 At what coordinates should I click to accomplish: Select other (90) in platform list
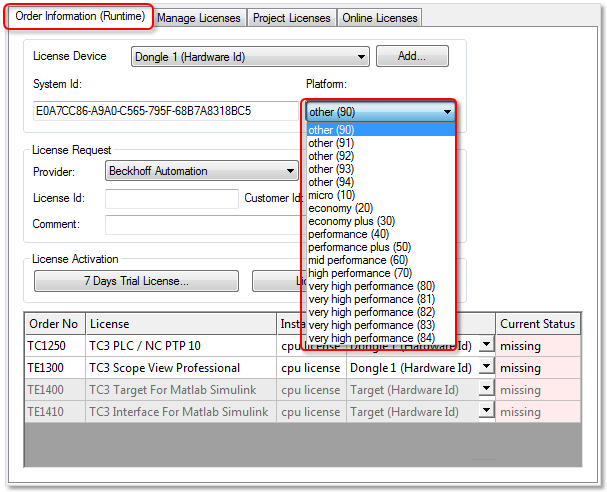(381, 130)
